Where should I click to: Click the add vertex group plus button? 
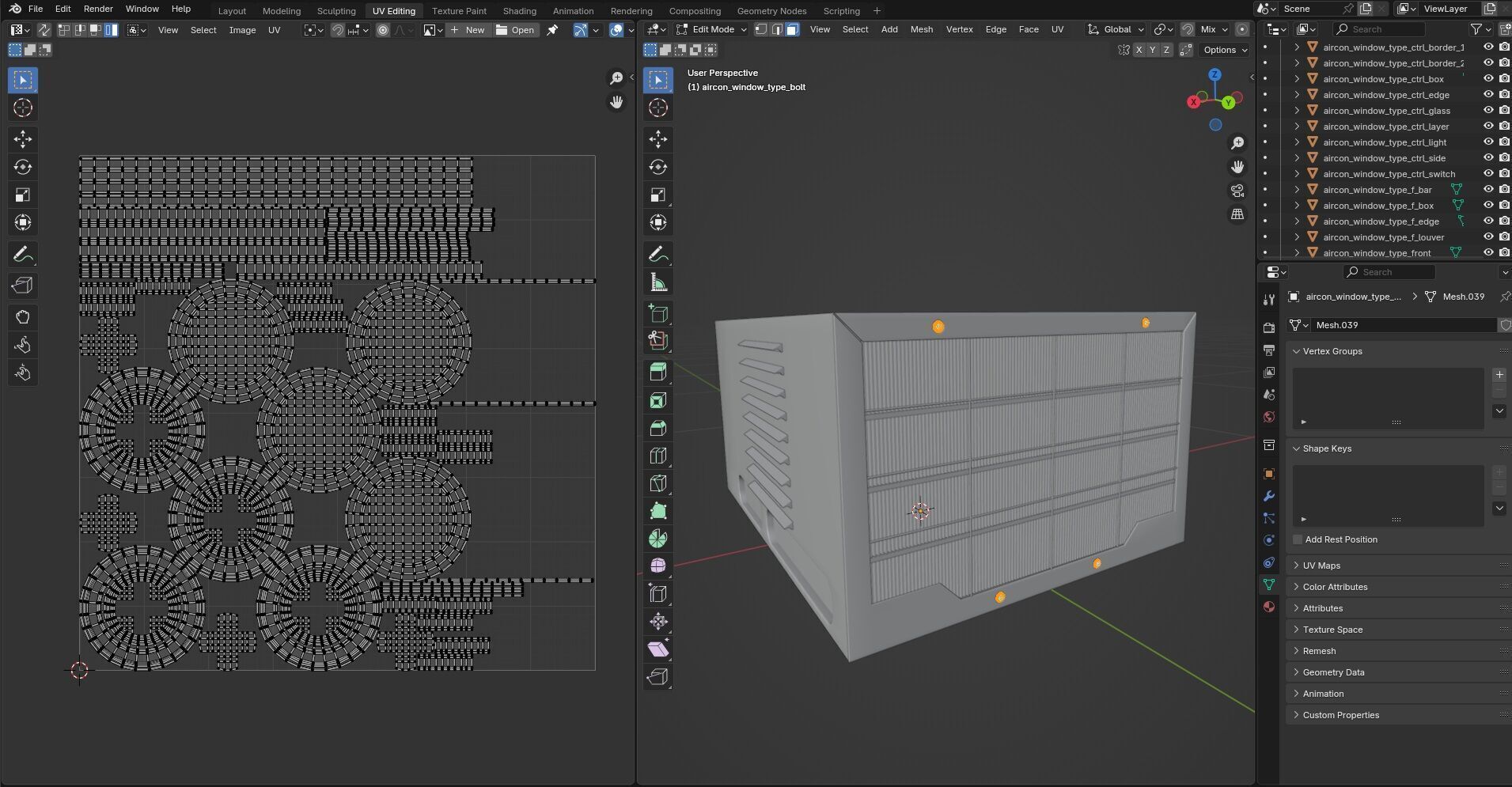(1499, 375)
